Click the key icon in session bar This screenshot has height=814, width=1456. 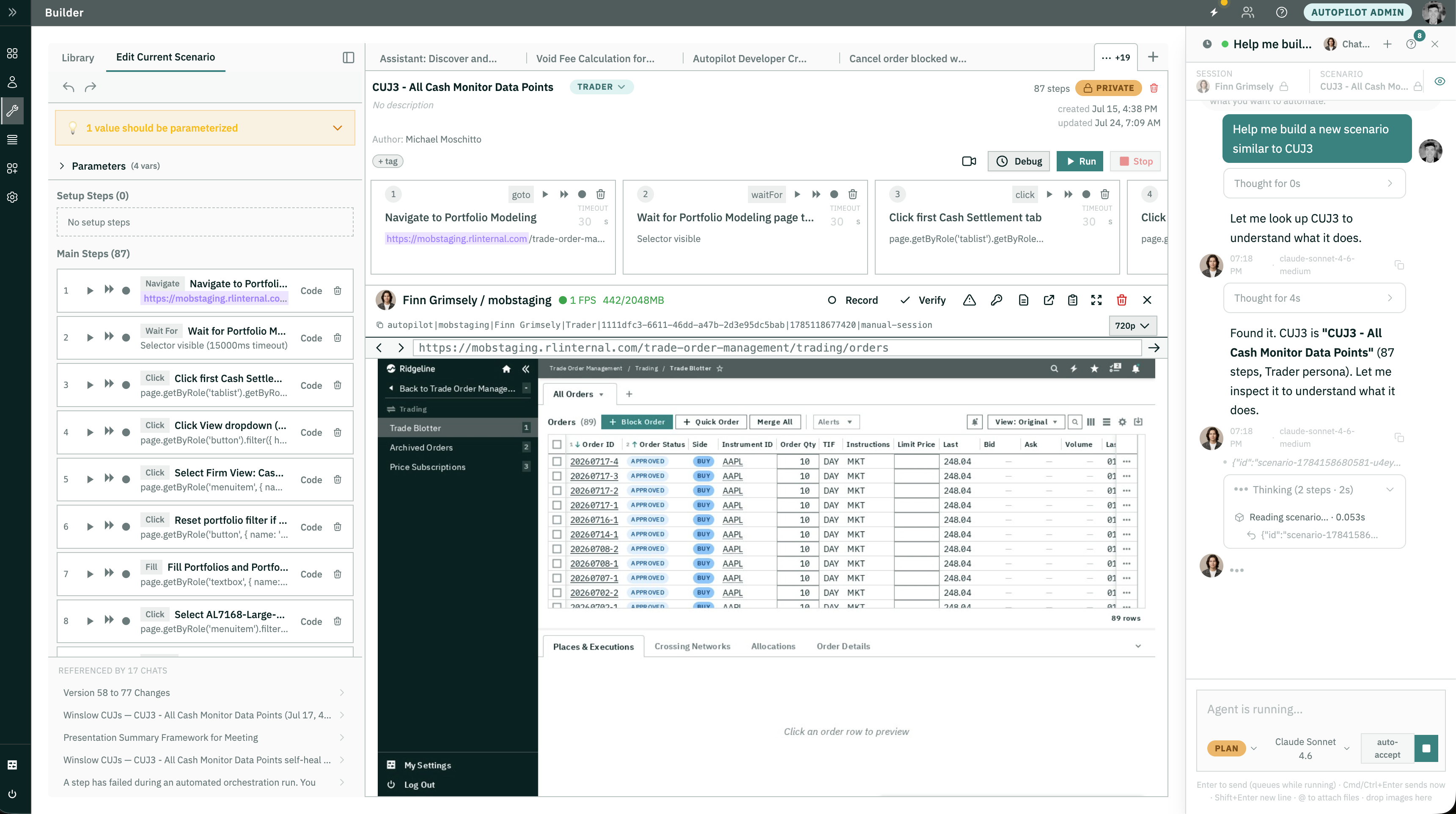[x=997, y=300]
